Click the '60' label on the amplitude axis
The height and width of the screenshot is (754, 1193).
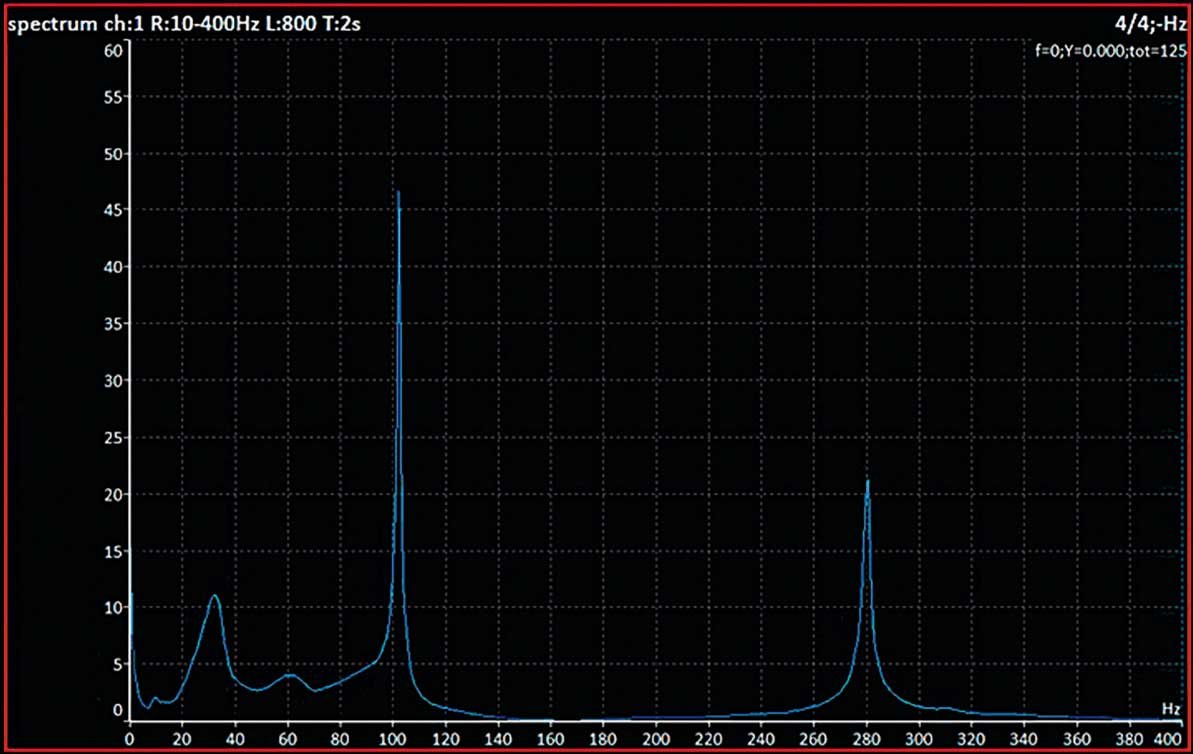pos(113,51)
